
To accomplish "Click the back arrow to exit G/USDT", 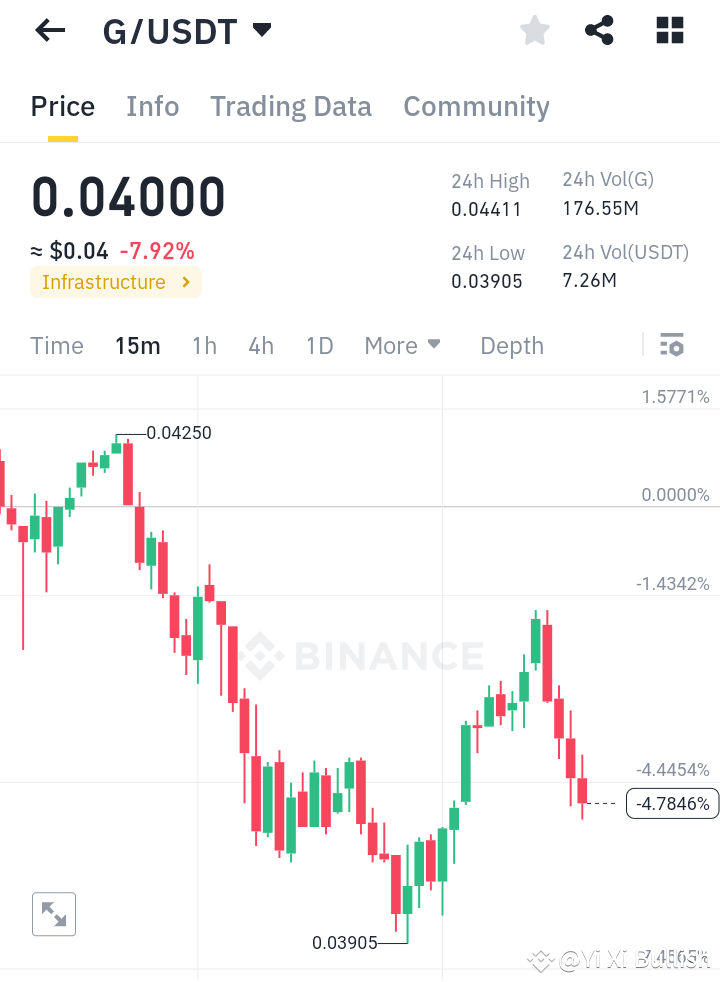I will click(x=47, y=30).
